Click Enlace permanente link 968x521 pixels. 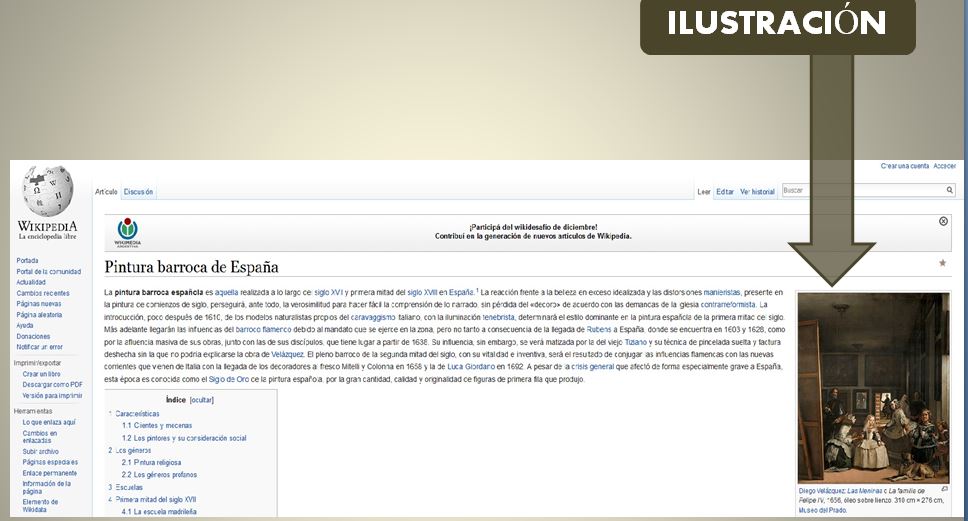tap(49, 473)
